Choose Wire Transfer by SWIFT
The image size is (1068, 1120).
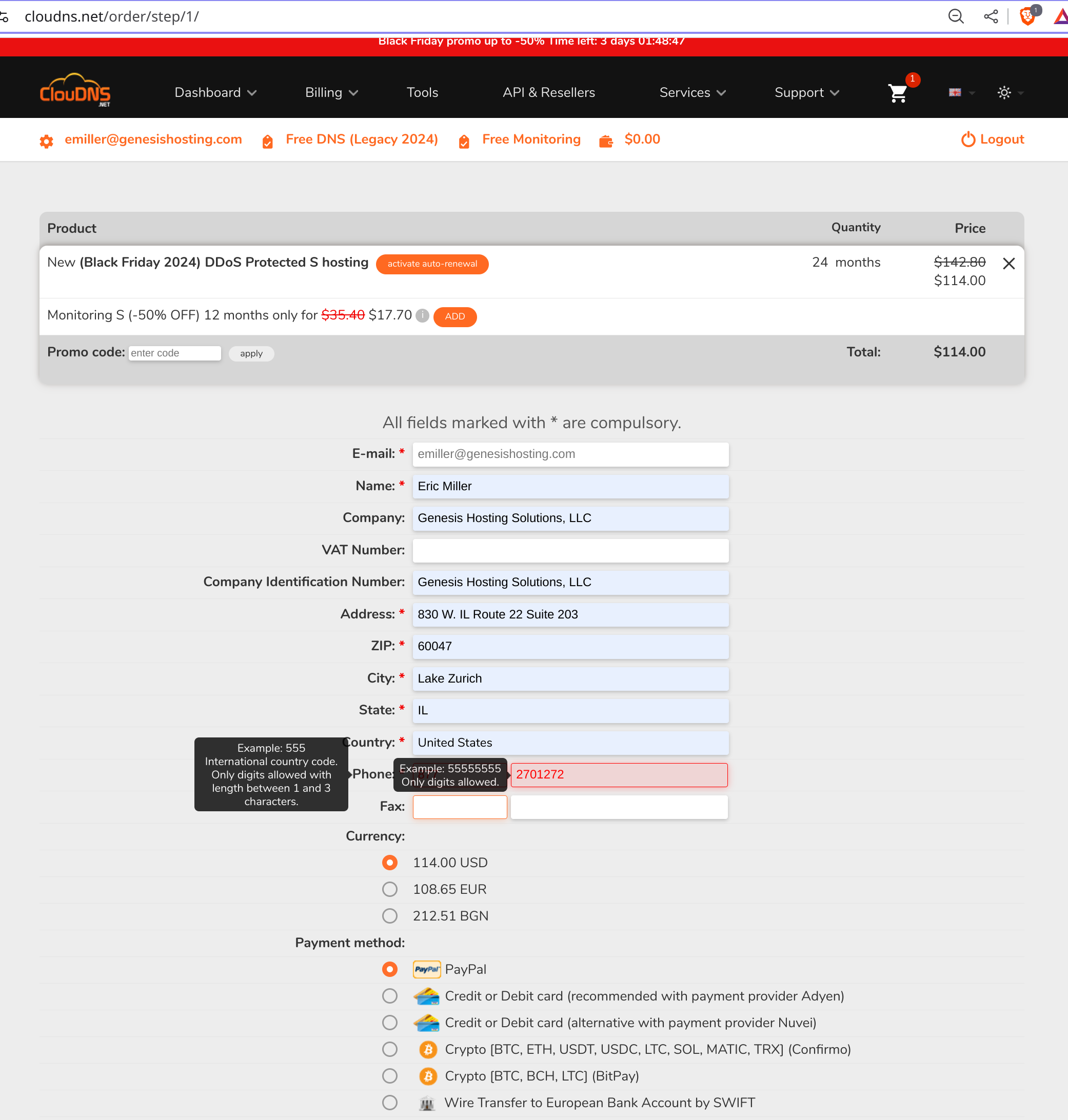click(389, 1103)
